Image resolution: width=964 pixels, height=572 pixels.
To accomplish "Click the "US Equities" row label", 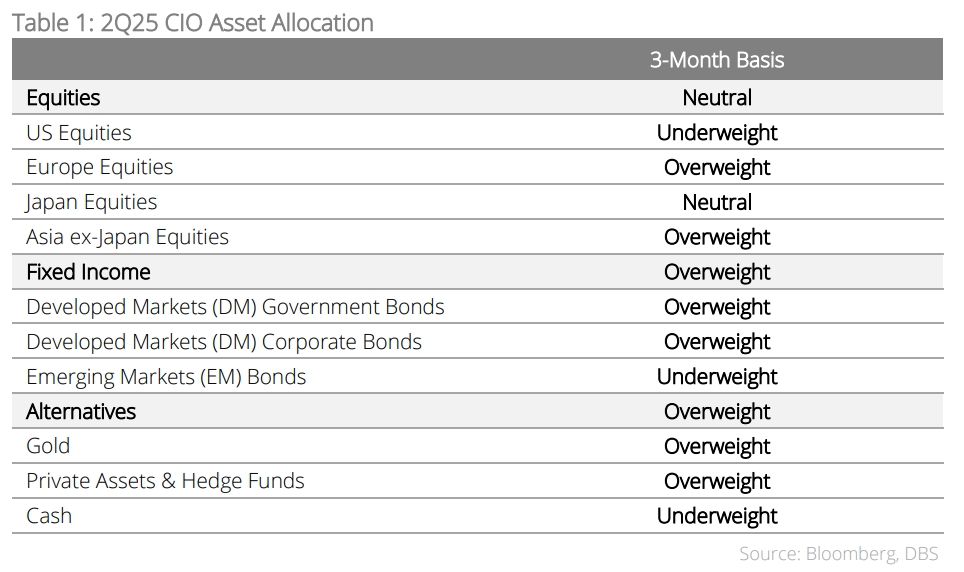I will point(79,133).
